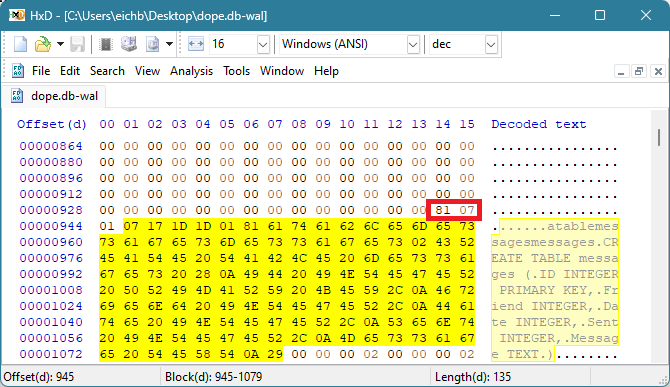Click column header 15
670x387 pixels.
tap(467, 124)
